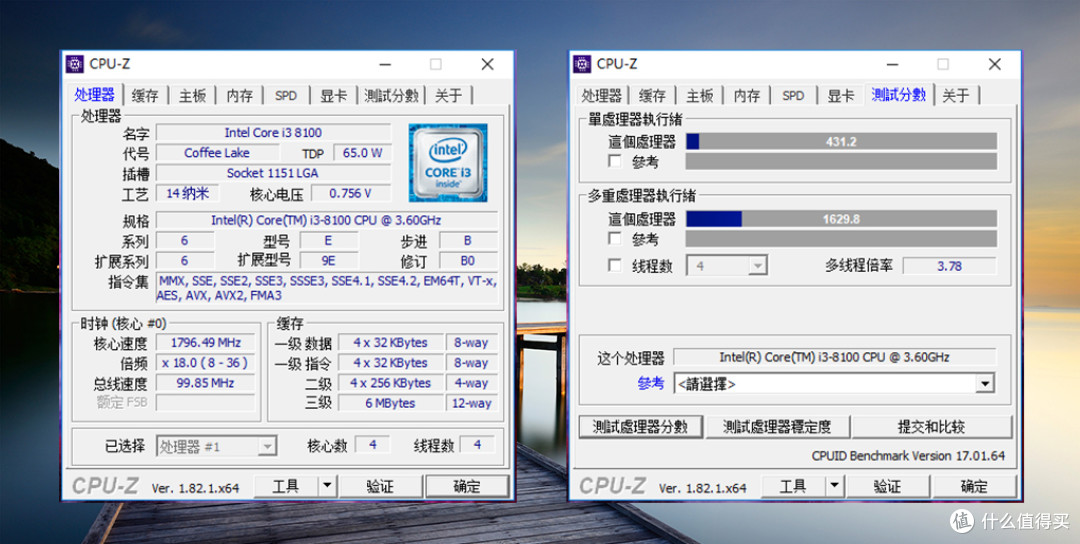This screenshot has height=544, width=1080.
Task: Open the 显卡 tab in left CPU-Z window
Action: click(x=333, y=96)
